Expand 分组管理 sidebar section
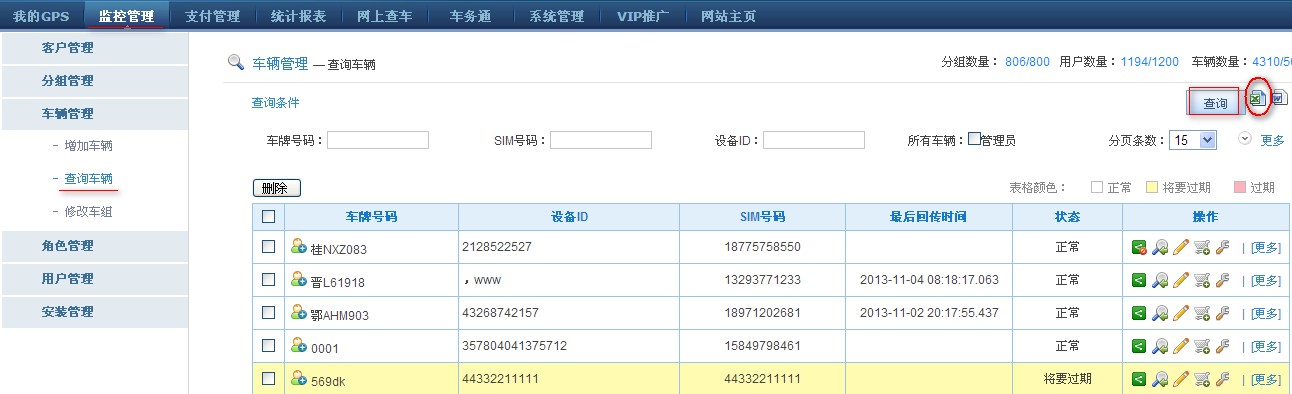1292x394 pixels. [x=94, y=81]
